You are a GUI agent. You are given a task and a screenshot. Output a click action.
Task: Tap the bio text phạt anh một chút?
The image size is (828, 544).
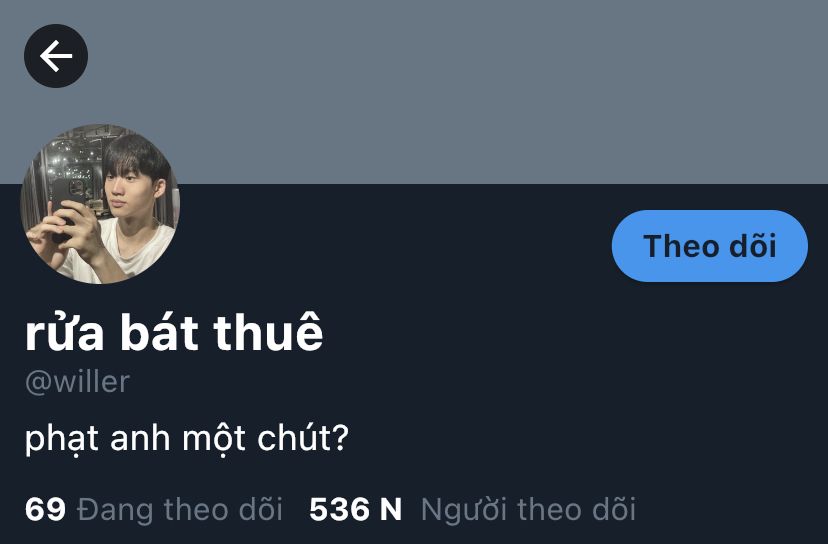pyautogui.click(x=187, y=439)
